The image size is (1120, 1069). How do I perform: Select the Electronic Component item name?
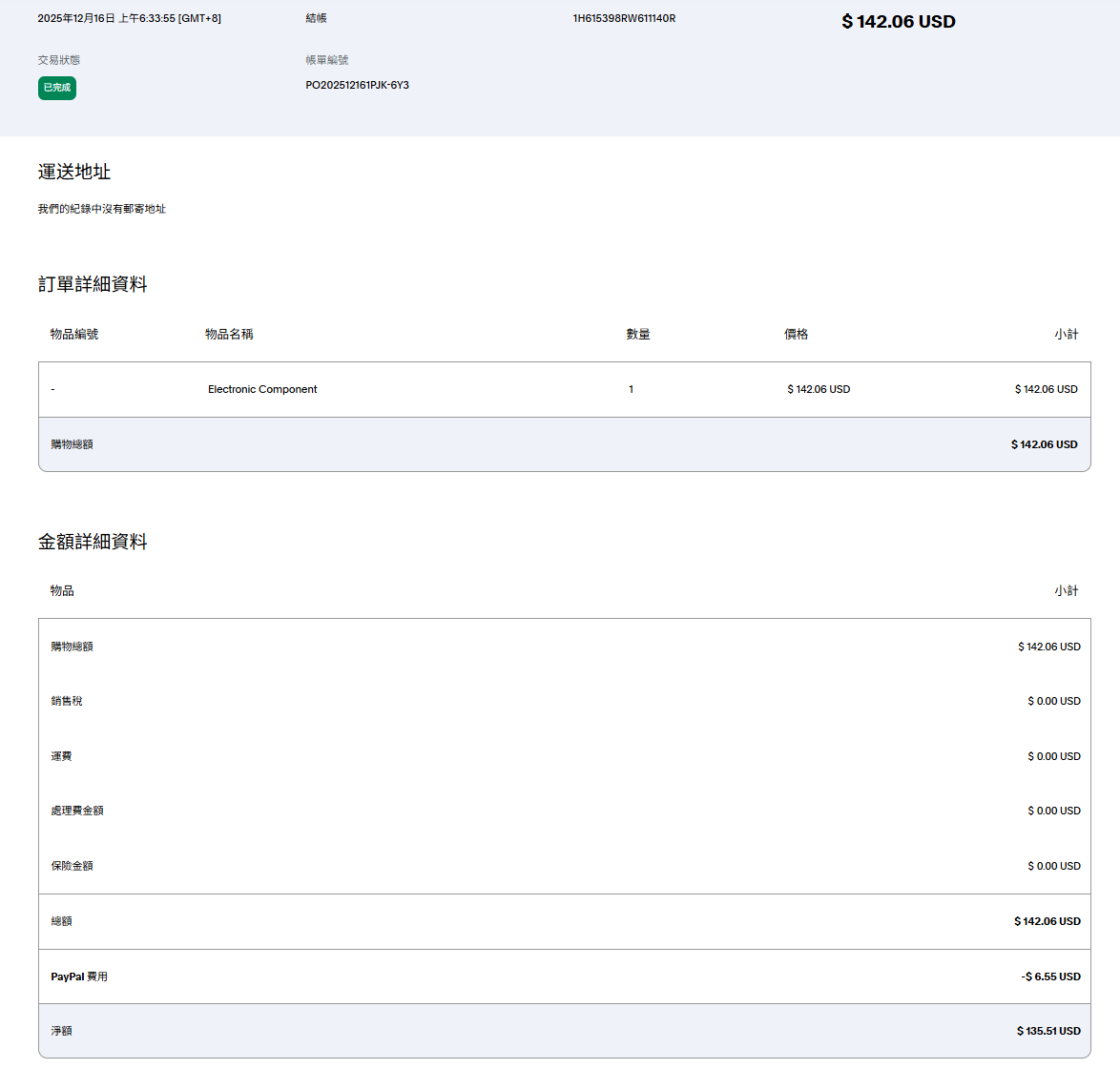click(262, 389)
